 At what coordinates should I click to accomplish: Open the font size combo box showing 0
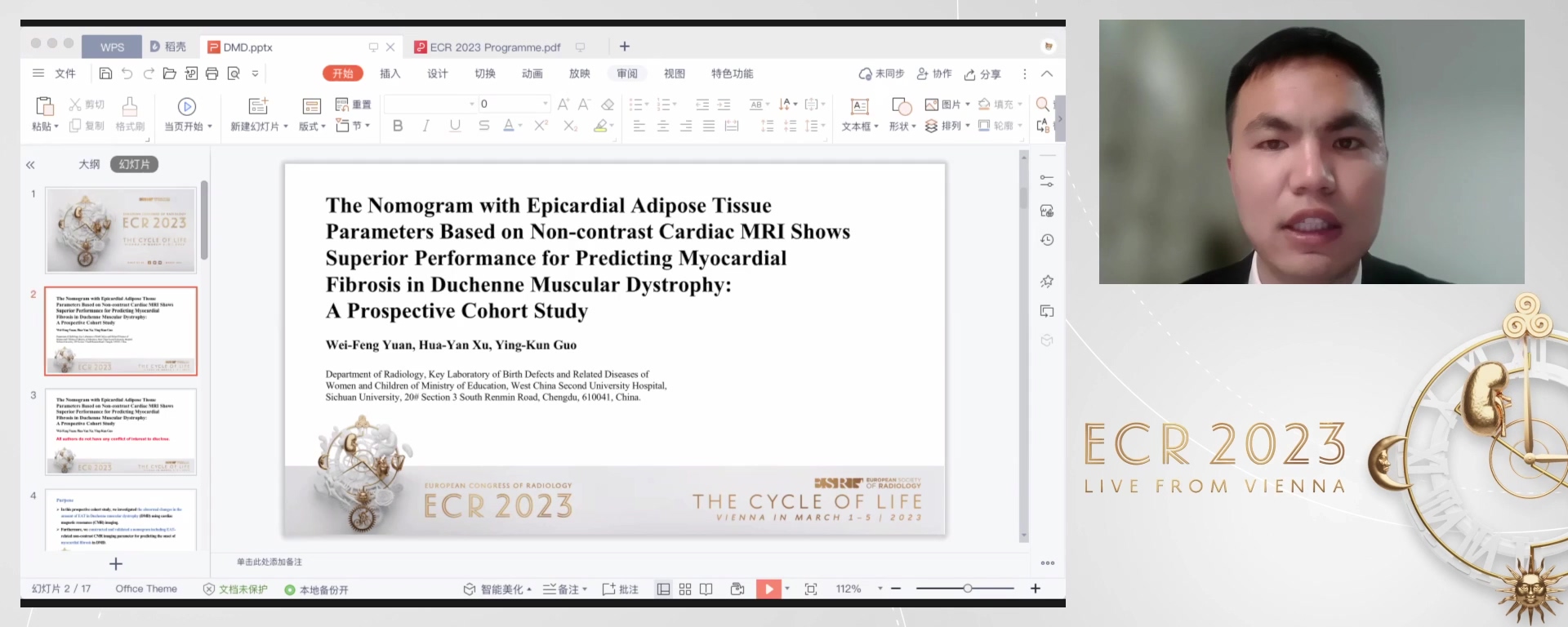pyautogui.click(x=514, y=104)
